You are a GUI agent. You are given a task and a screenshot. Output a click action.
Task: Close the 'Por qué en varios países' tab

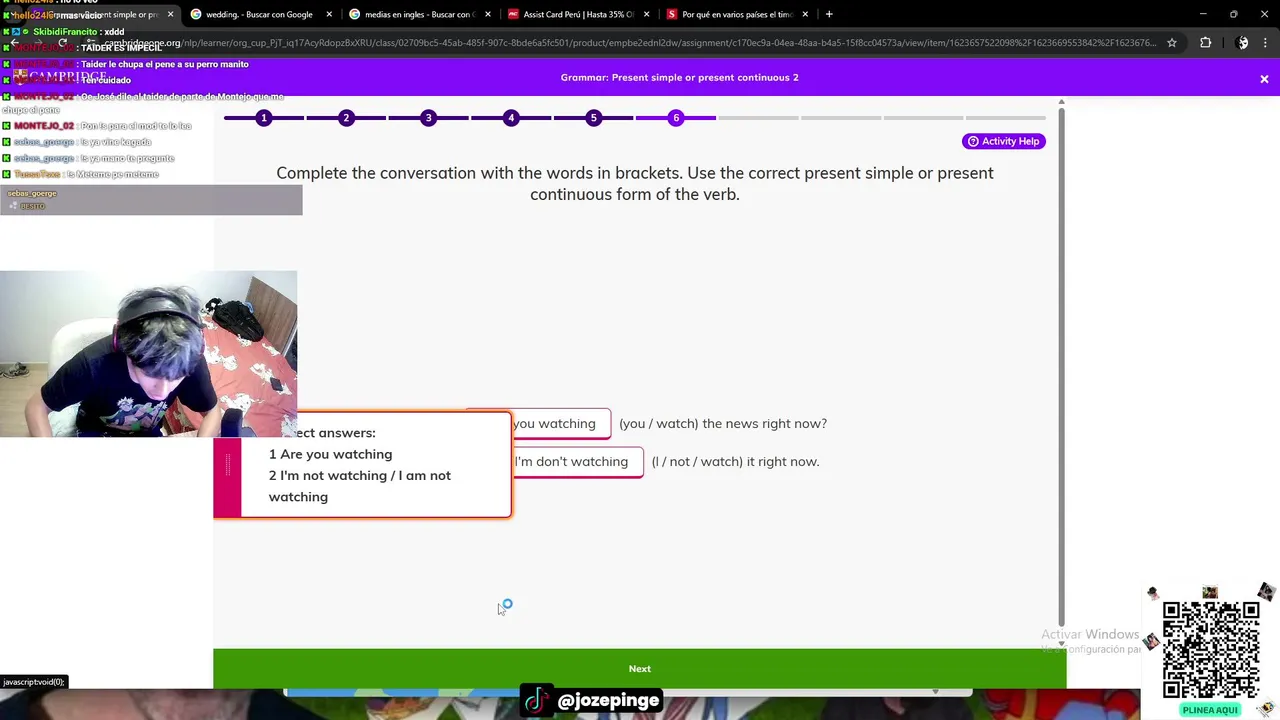click(805, 14)
